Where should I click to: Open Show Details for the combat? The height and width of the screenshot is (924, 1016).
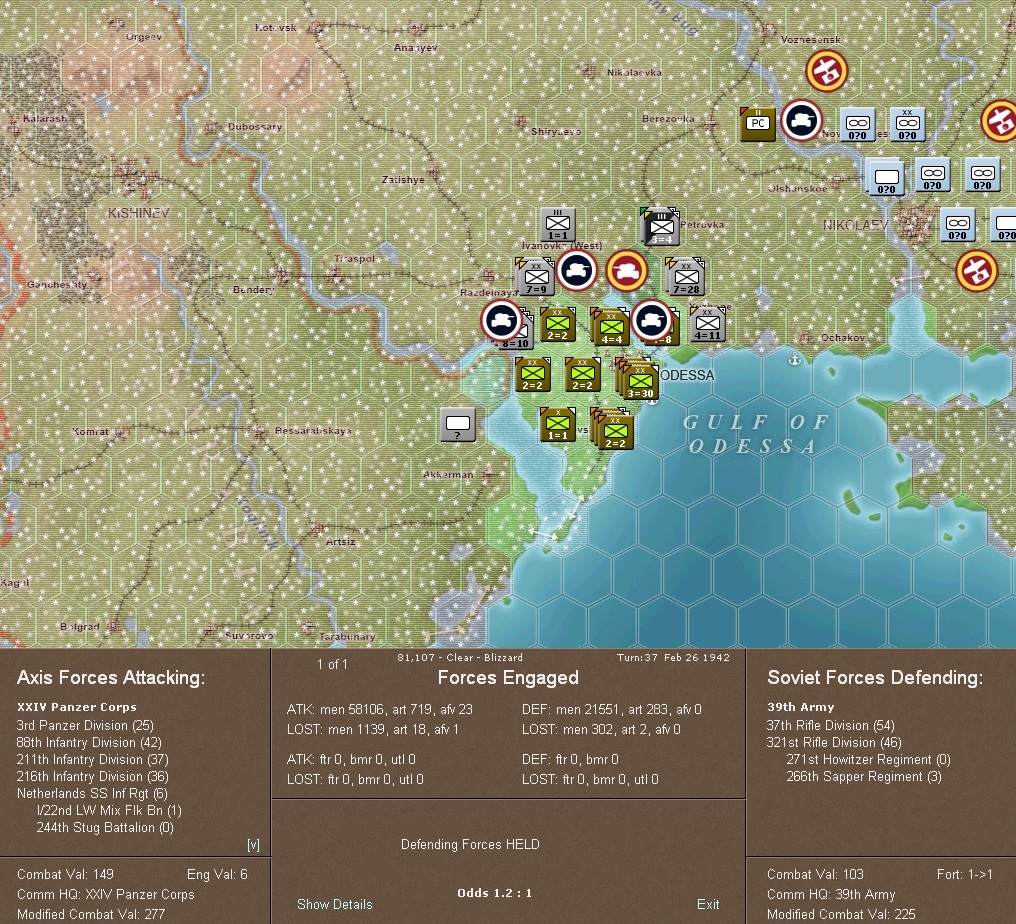coord(334,904)
